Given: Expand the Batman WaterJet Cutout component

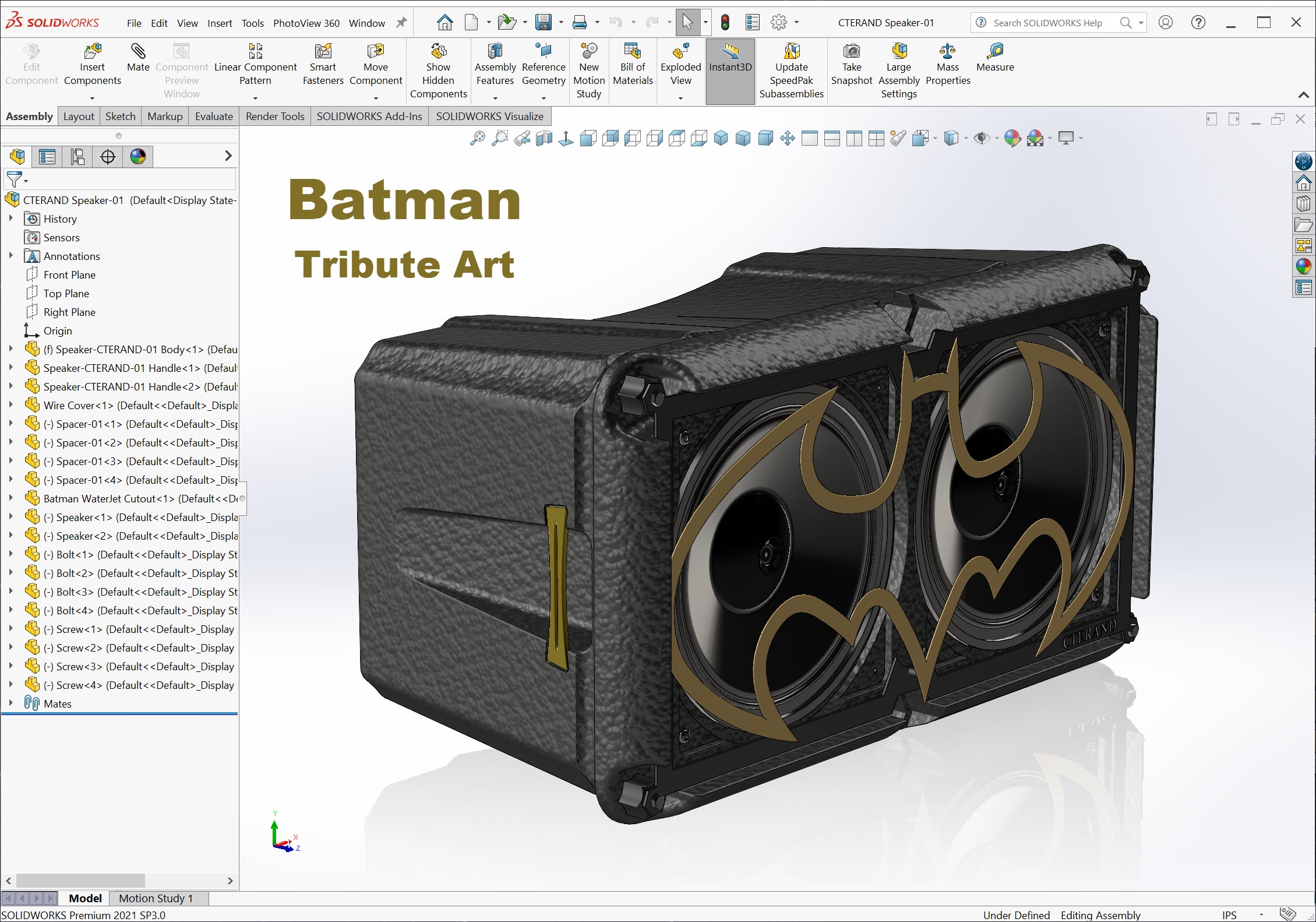Looking at the screenshot, I should click(x=10, y=498).
